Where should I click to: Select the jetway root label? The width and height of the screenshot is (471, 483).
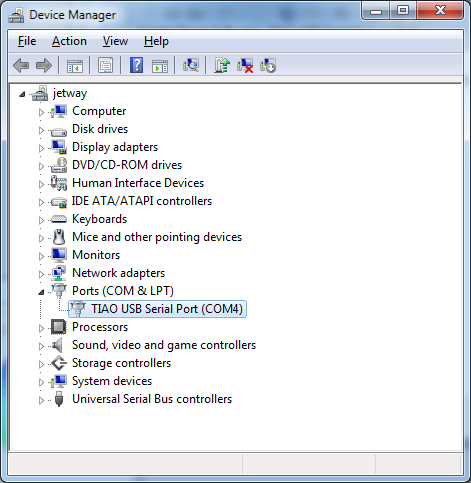coord(70,93)
